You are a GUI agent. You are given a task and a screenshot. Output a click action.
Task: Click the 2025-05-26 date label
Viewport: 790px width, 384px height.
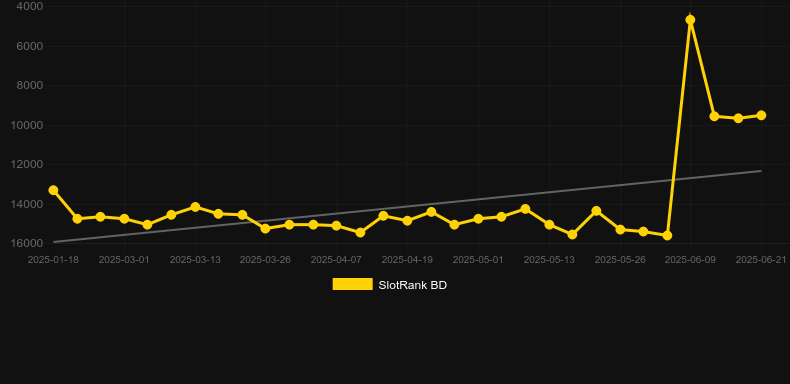(620, 260)
